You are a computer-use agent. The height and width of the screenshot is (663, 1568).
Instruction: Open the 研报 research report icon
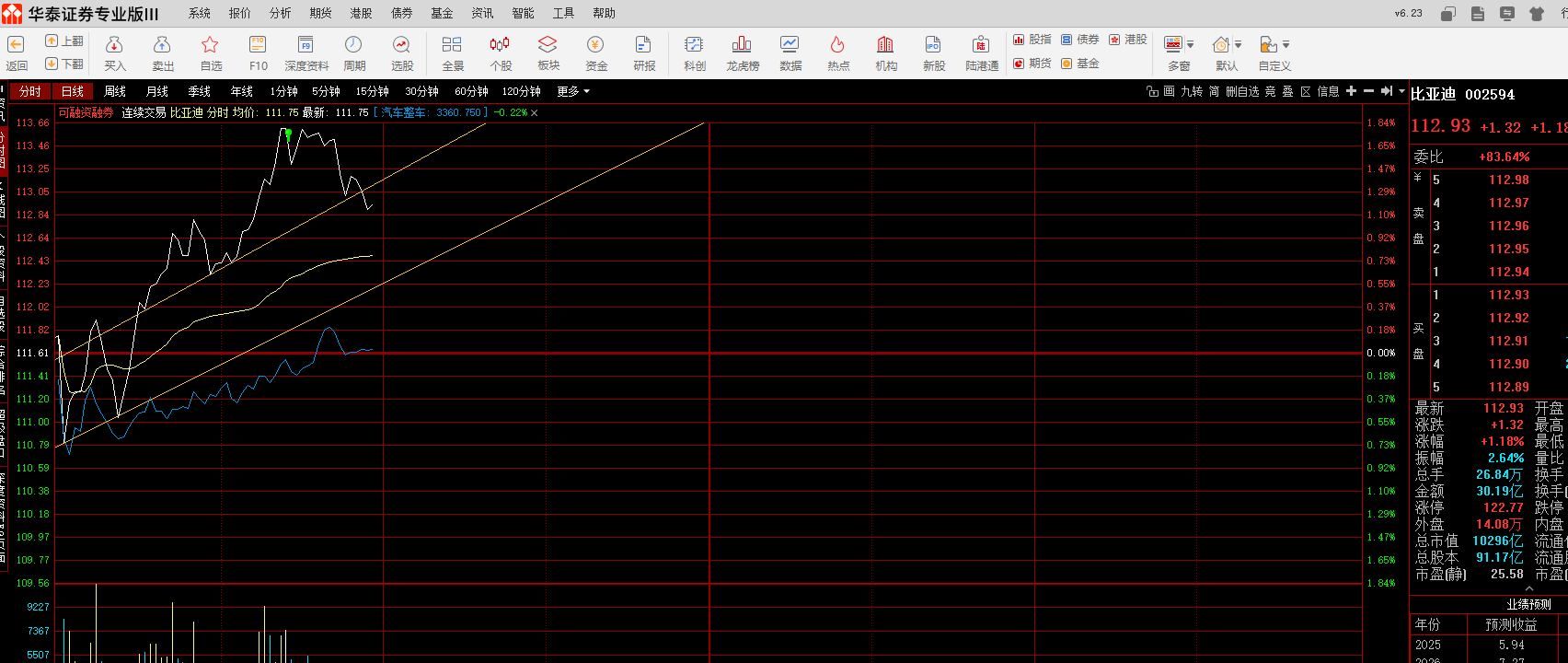point(643,44)
